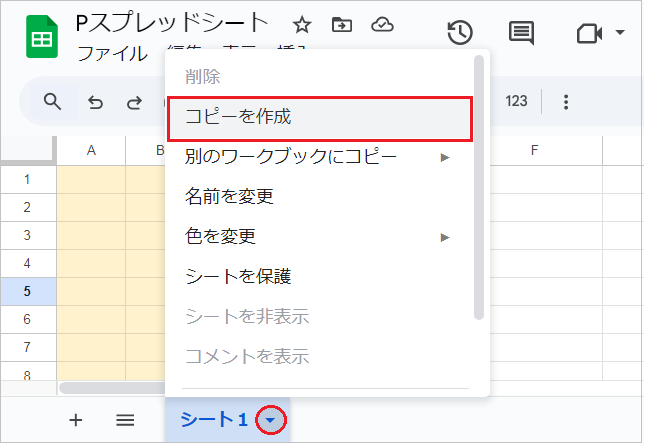
Task: Click シートを保護 menu entry
Action: [238, 277]
